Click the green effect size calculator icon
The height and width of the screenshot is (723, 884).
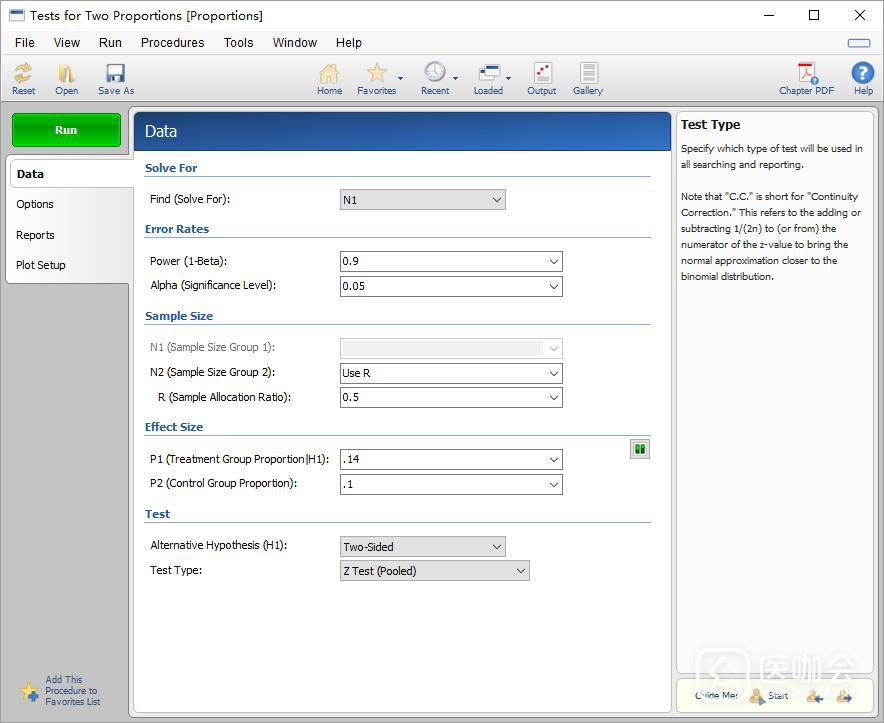[x=640, y=450]
